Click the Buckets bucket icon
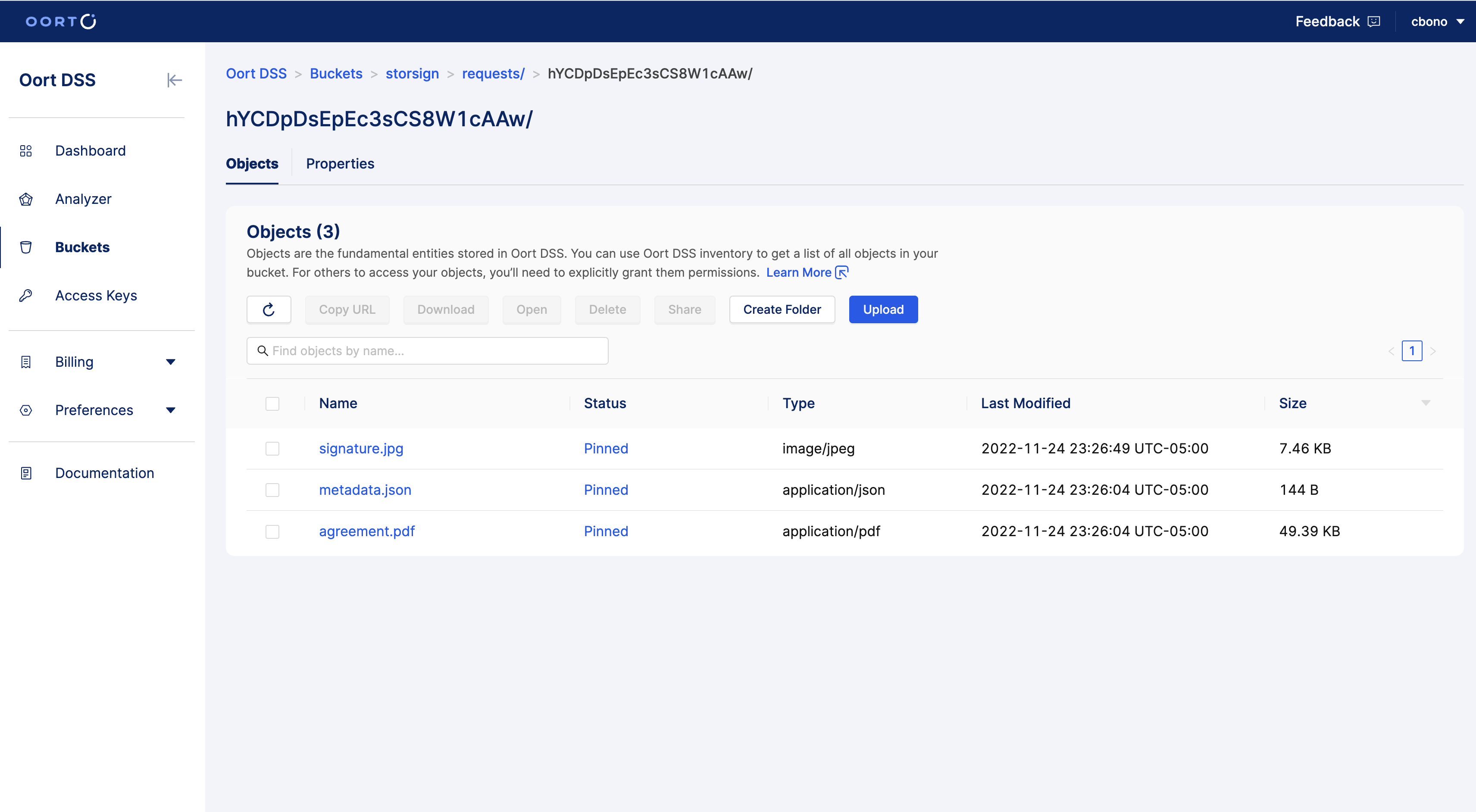The height and width of the screenshot is (812, 1476). (26, 247)
